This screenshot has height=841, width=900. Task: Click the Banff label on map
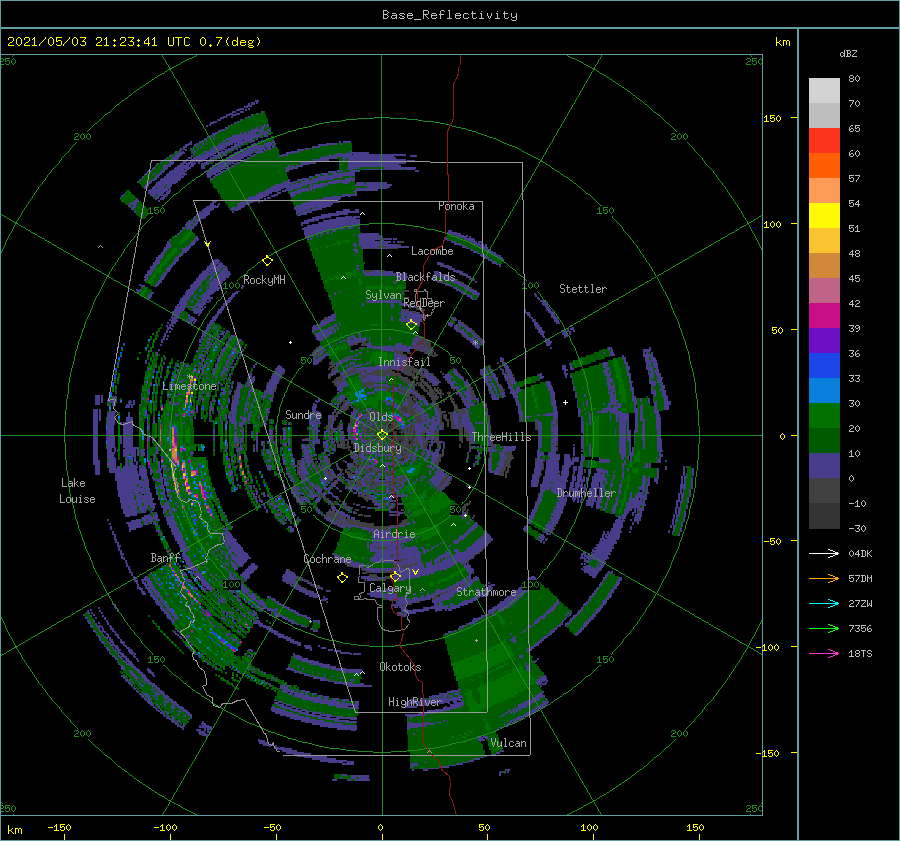coord(165,558)
